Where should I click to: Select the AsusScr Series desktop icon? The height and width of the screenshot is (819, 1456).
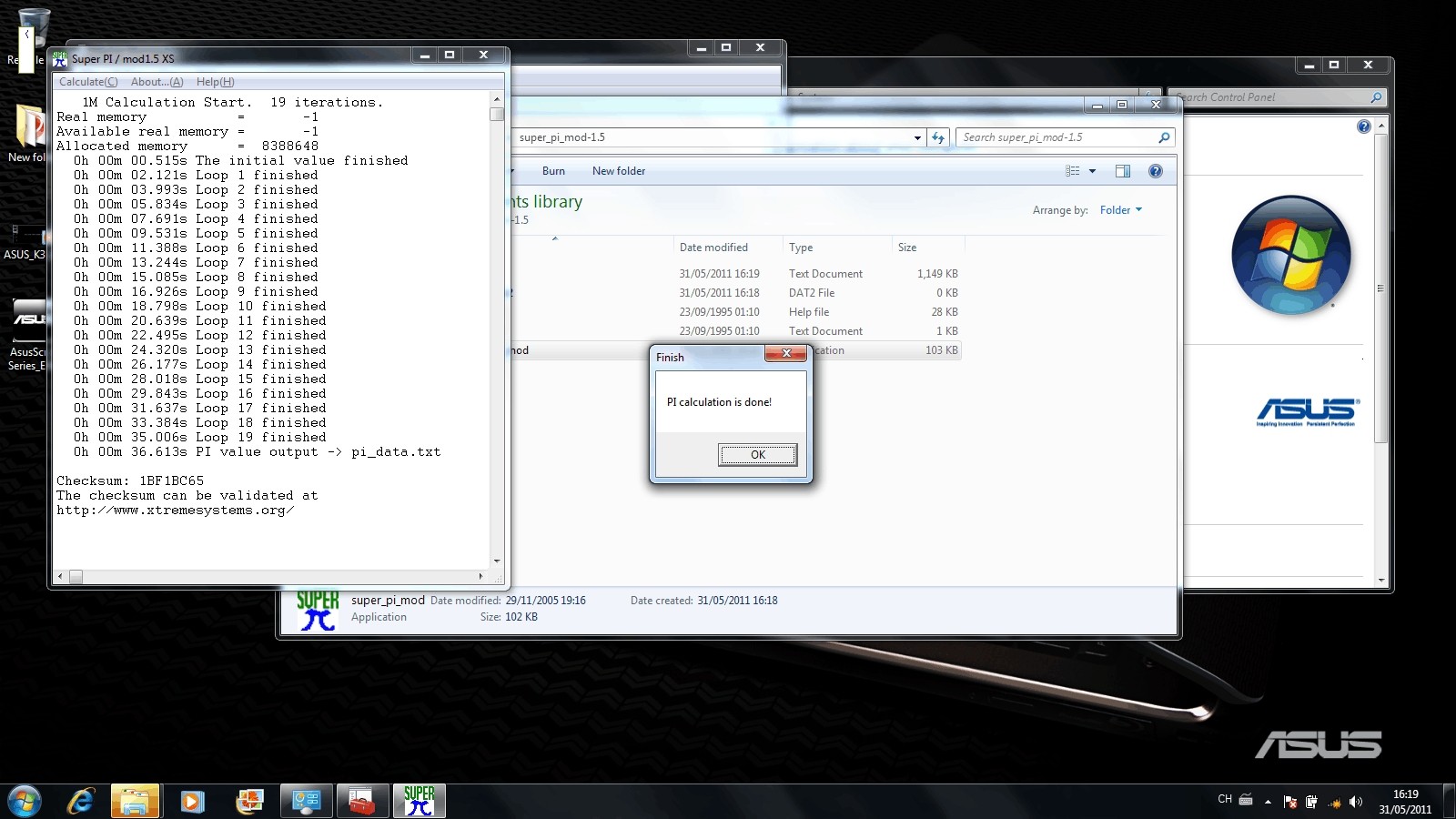pyautogui.click(x=27, y=335)
